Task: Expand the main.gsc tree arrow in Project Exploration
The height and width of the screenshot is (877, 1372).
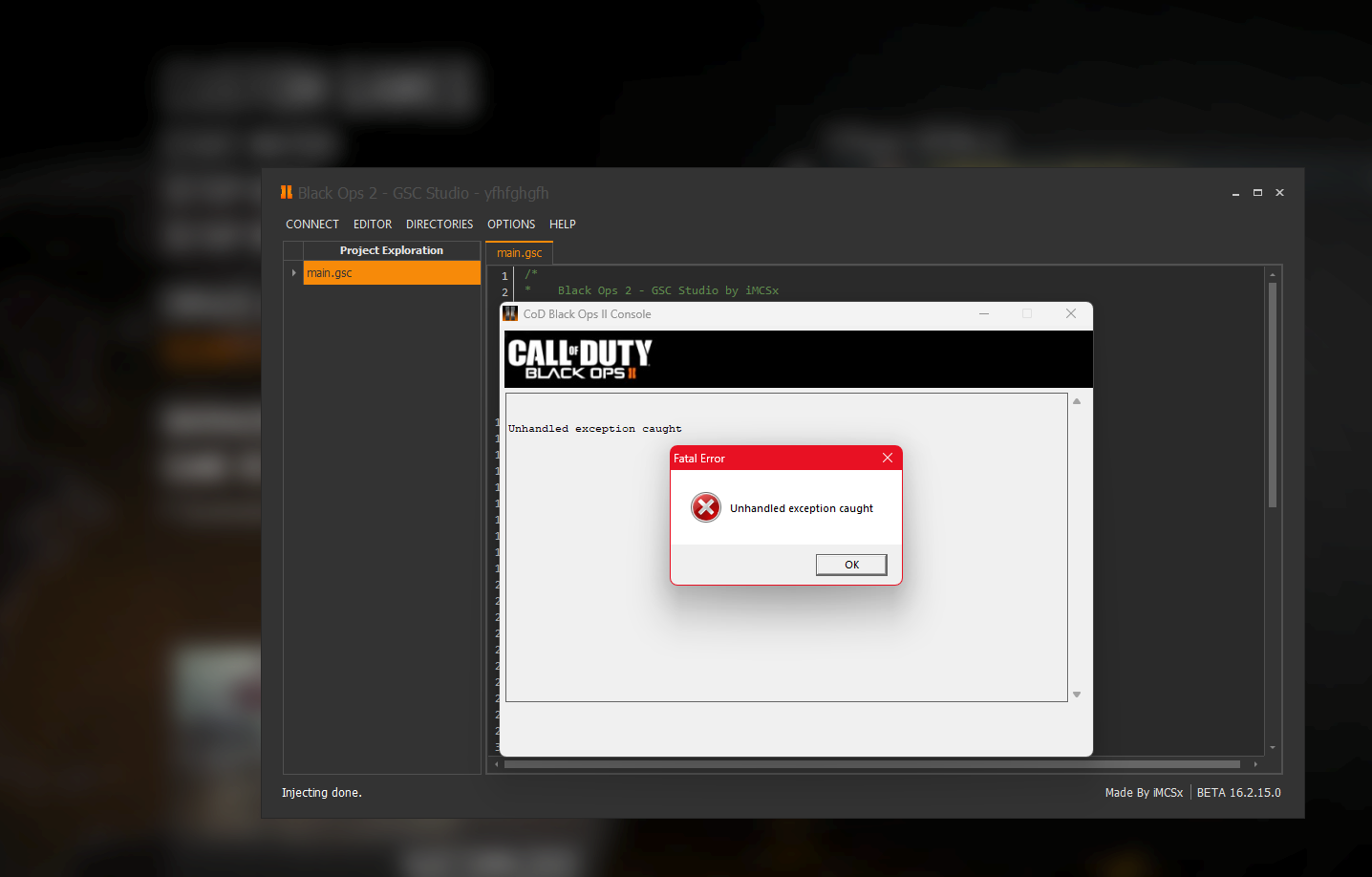Action: coord(293,273)
